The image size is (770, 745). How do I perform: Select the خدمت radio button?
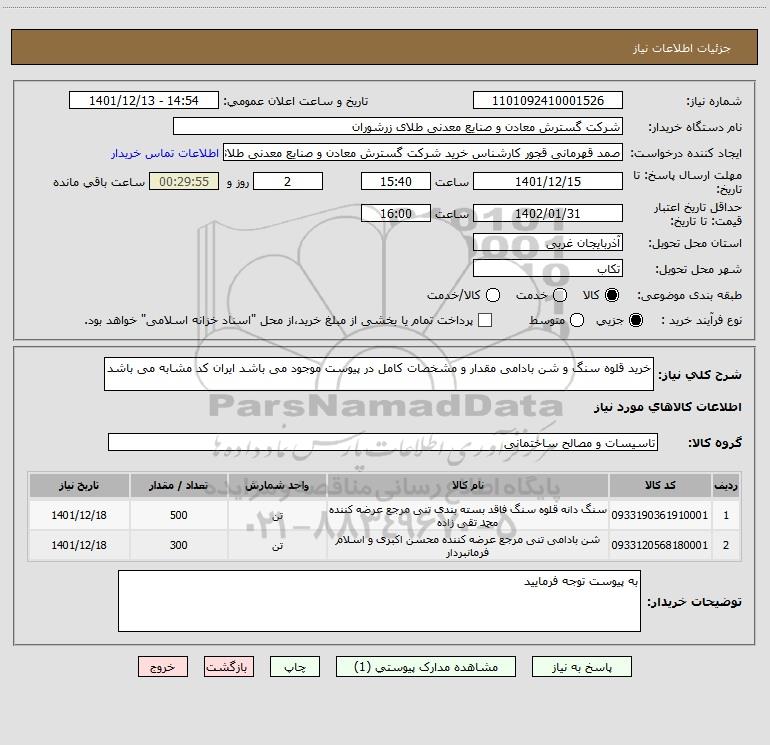[x=560, y=295]
